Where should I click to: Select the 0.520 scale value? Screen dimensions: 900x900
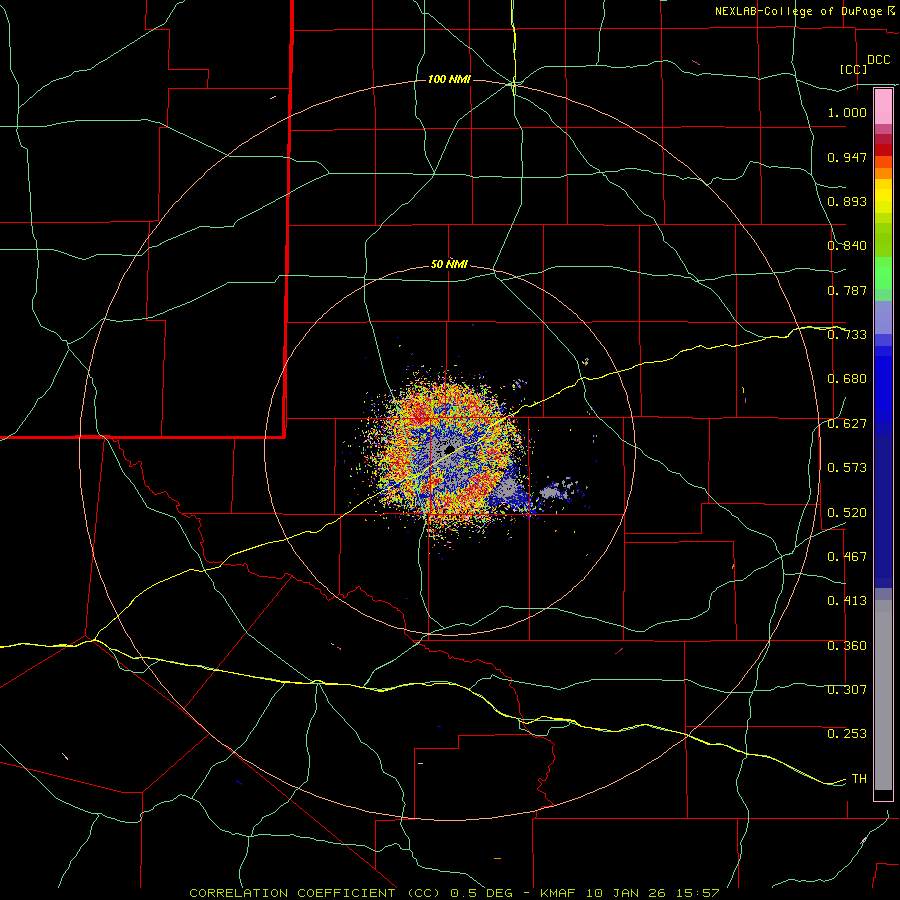point(847,513)
